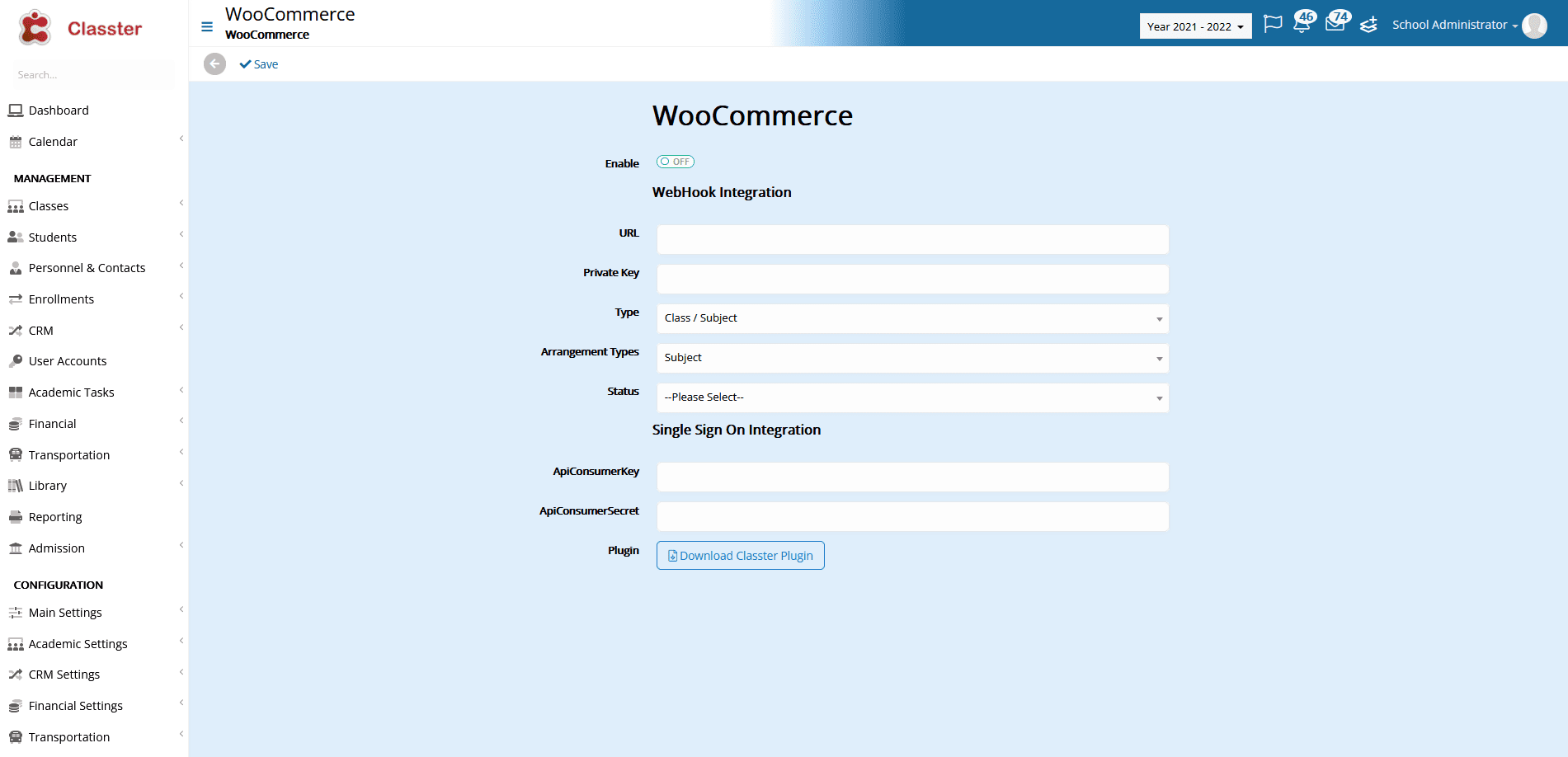The image size is (1568, 757).
Task: Expand the Students submenu chevron
Action: tap(181, 234)
